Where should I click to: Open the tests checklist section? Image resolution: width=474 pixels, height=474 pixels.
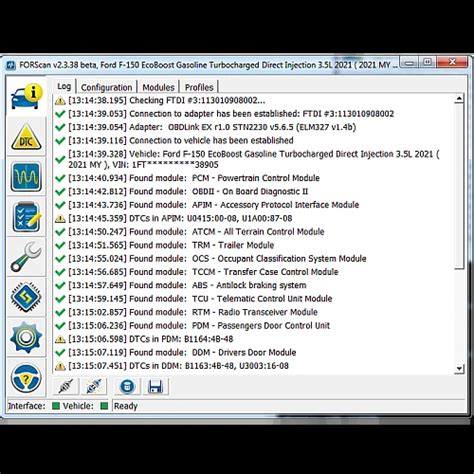pyautogui.click(x=26, y=217)
